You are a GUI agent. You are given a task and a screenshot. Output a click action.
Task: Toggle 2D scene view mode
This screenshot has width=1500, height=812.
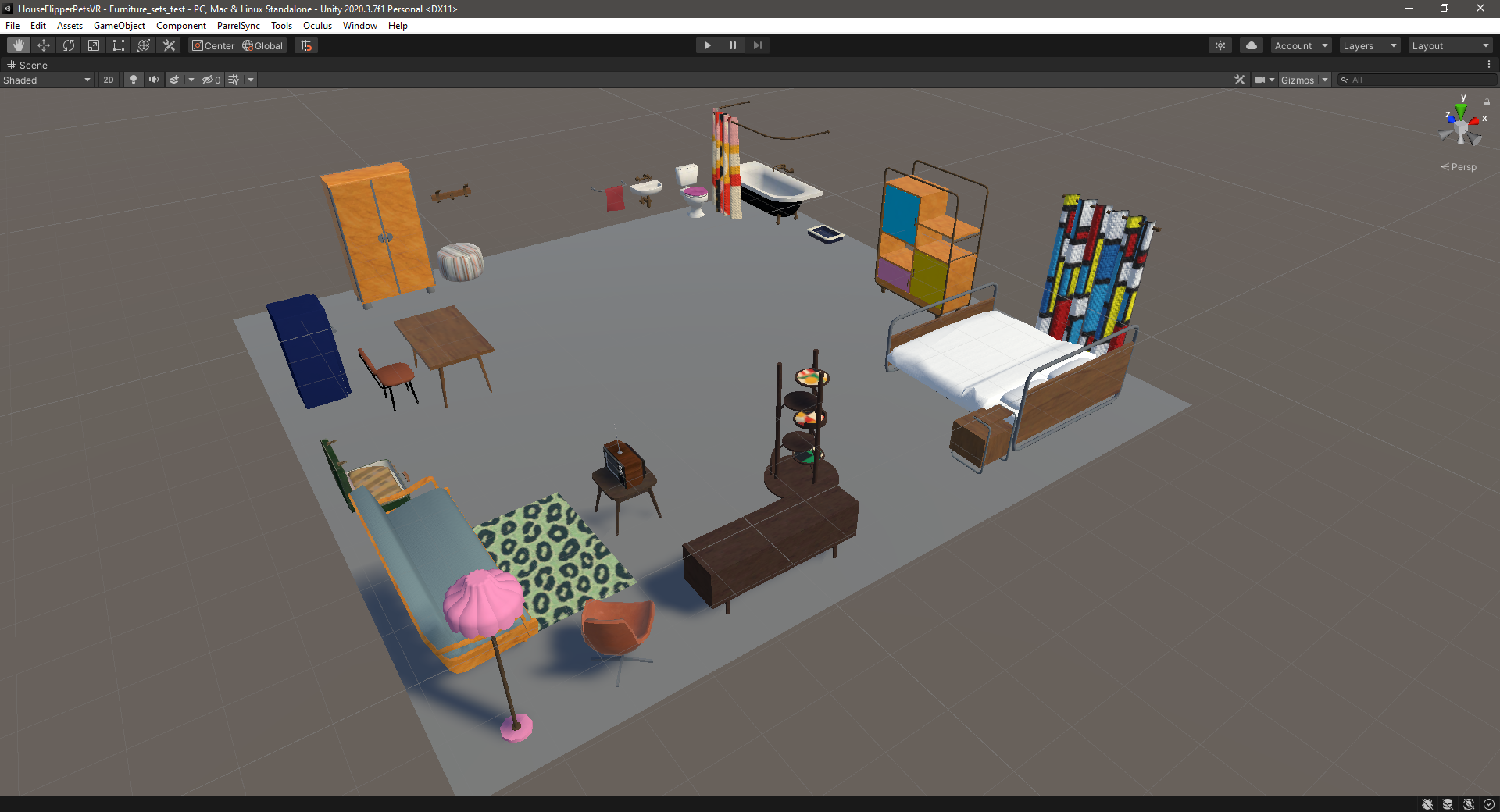[x=109, y=80]
